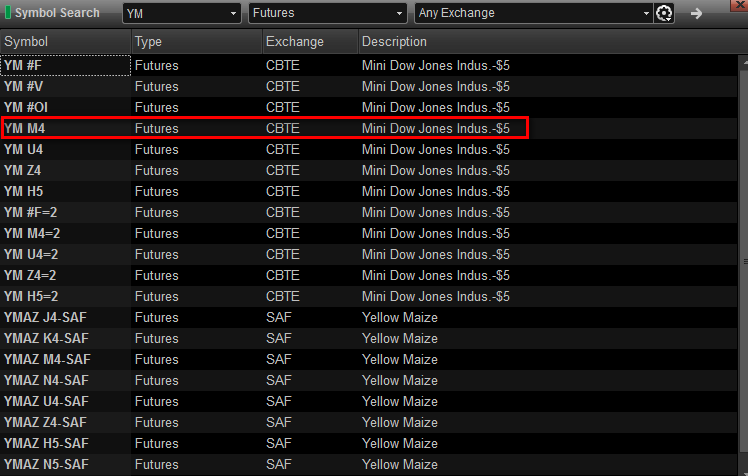Image resolution: width=748 pixels, height=476 pixels.
Task: Click the scrollbar up arrow
Action: (x=744, y=62)
